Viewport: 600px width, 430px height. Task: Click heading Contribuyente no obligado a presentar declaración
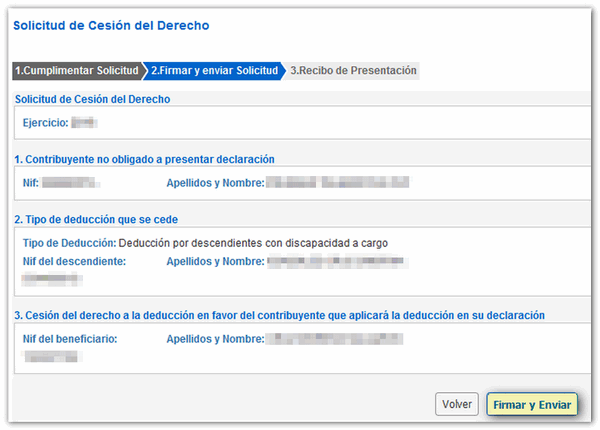[x=144, y=159]
